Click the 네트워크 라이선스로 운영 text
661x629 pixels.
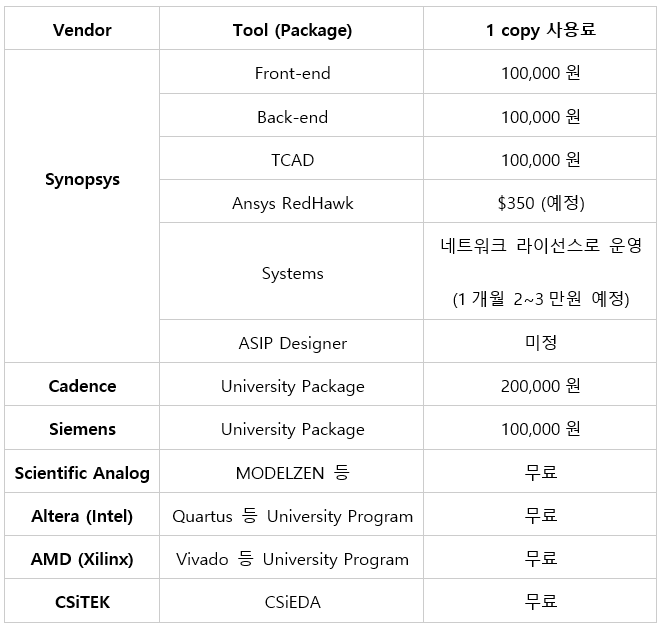click(540, 246)
